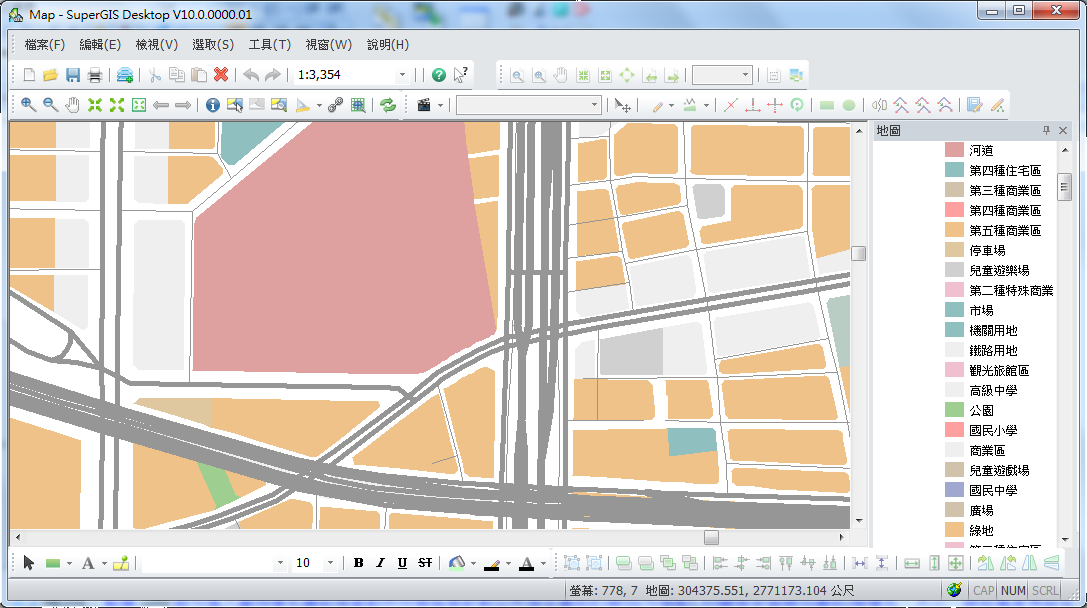Click the clapperboard animation icon

(x=424, y=105)
